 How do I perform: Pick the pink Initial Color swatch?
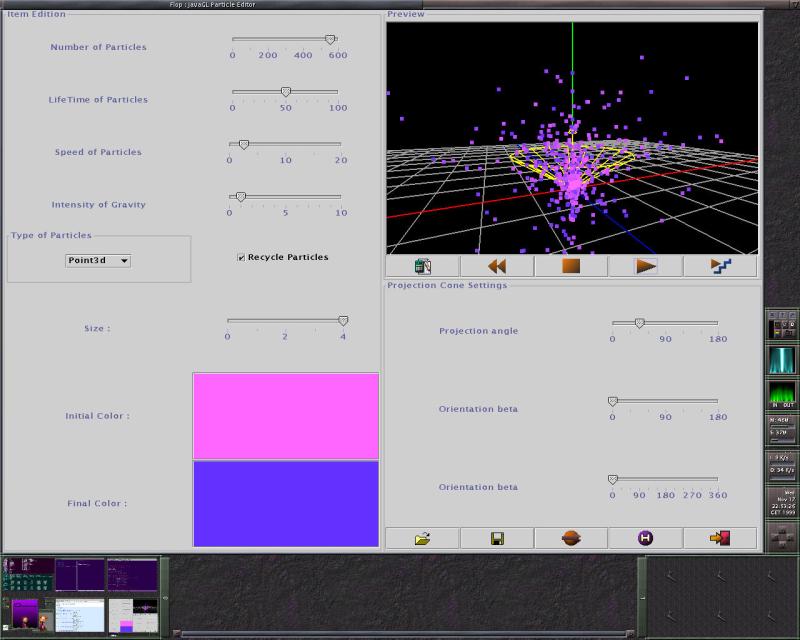click(x=285, y=416)
